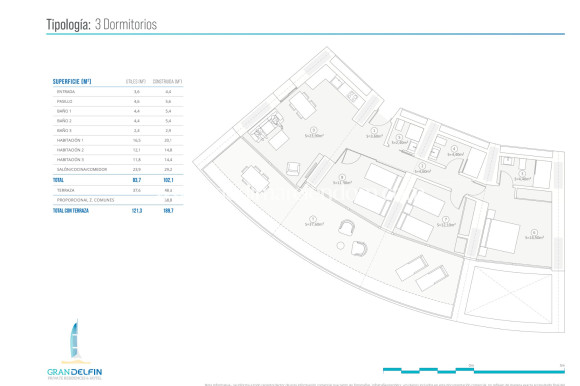Select the SALÓN/COCINA/COMEDOR row label
Screen dimensions: 580x386
point(82,169)
